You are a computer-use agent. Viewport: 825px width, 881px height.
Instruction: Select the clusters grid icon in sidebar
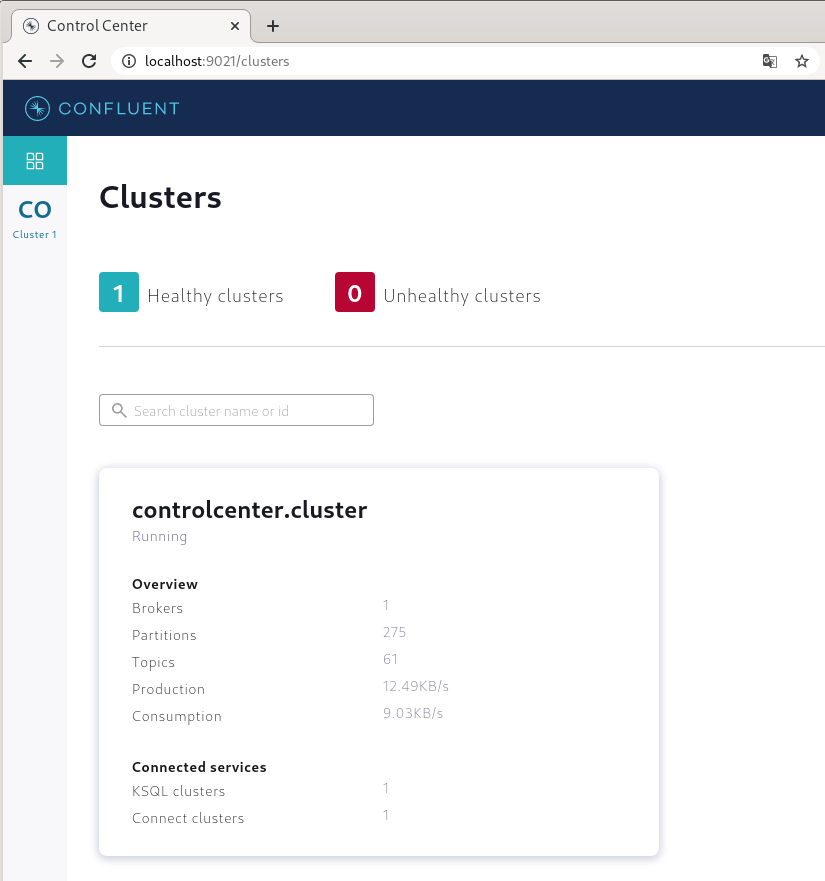[x=34, y=160]
